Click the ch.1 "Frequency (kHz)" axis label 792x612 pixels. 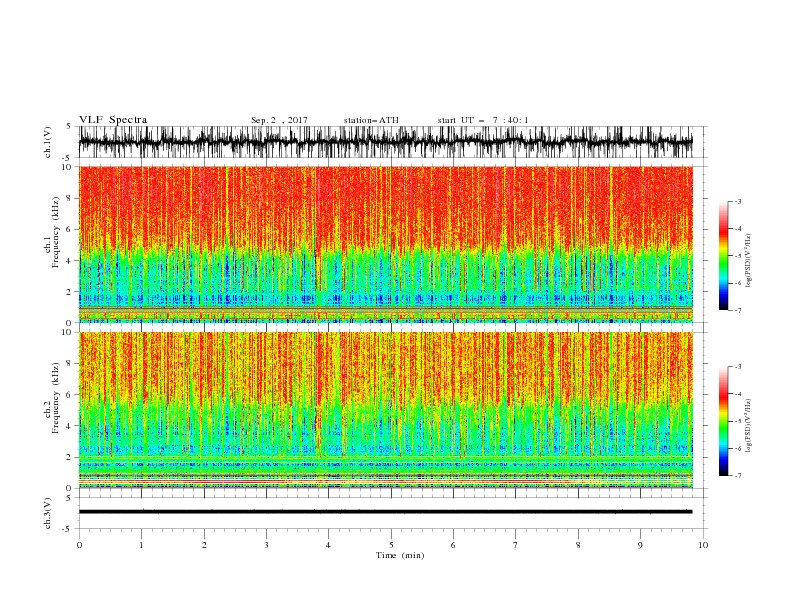[56, 233]
